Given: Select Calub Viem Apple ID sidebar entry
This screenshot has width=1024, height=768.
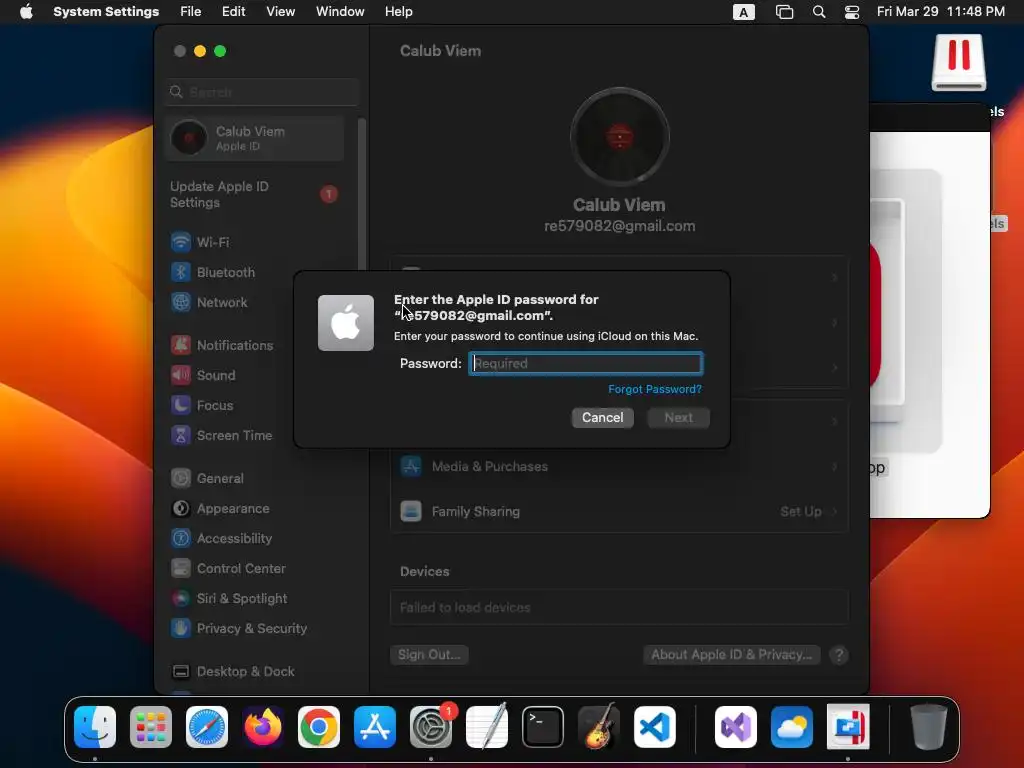Looking at the screenshot, I should (x=255, y=138).
